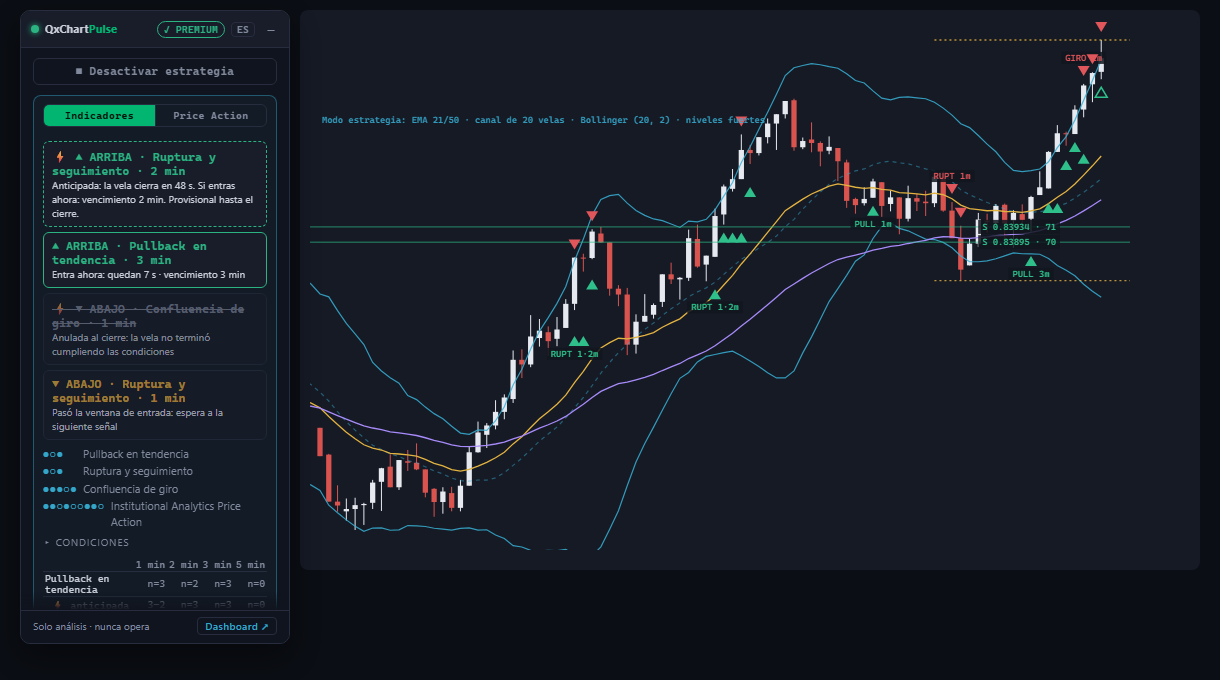Click the 1 min column header
The width and height of the screenshot is (1220, 680).
151,565
